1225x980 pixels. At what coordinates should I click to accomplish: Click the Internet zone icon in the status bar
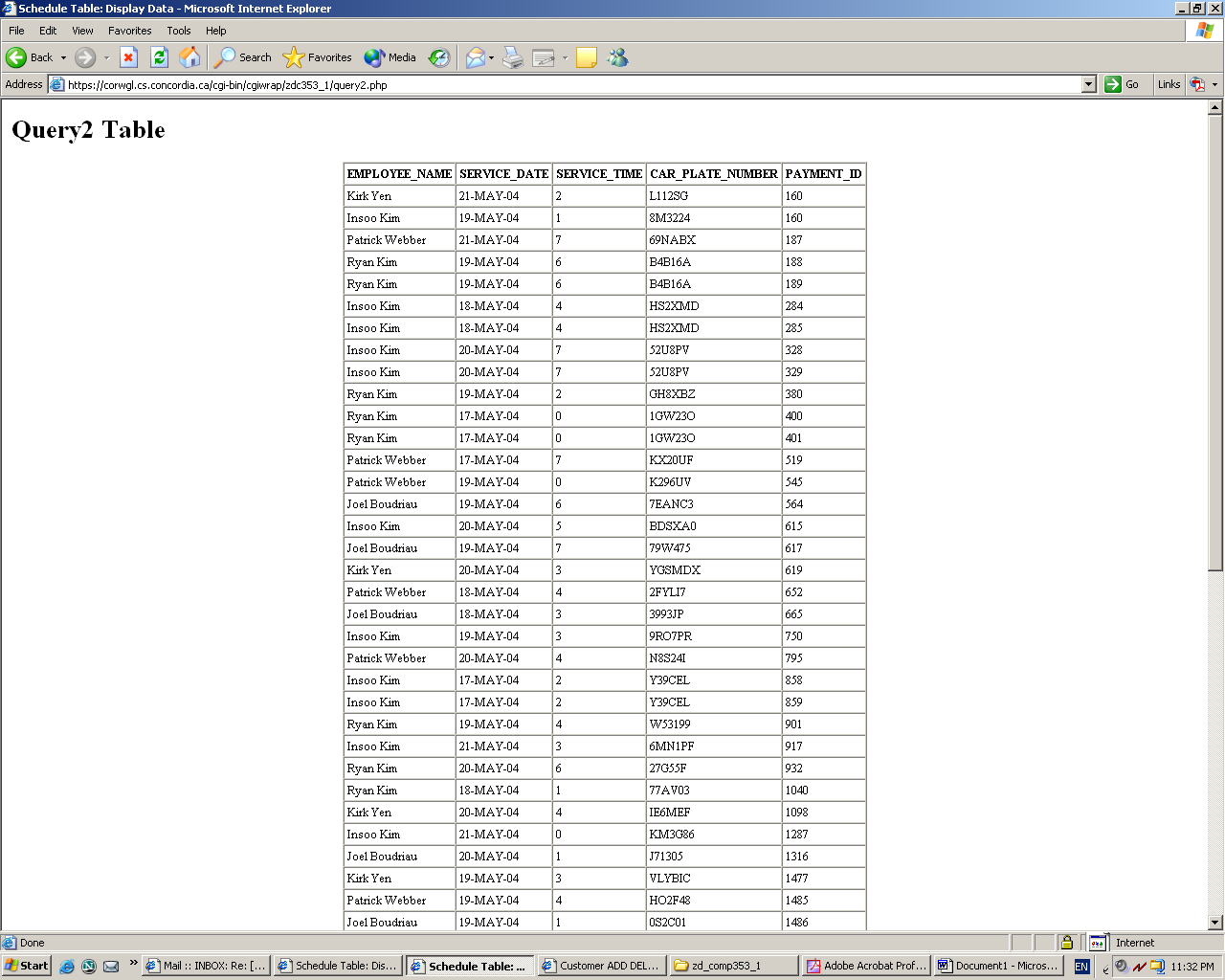[x=1098, y=943]
